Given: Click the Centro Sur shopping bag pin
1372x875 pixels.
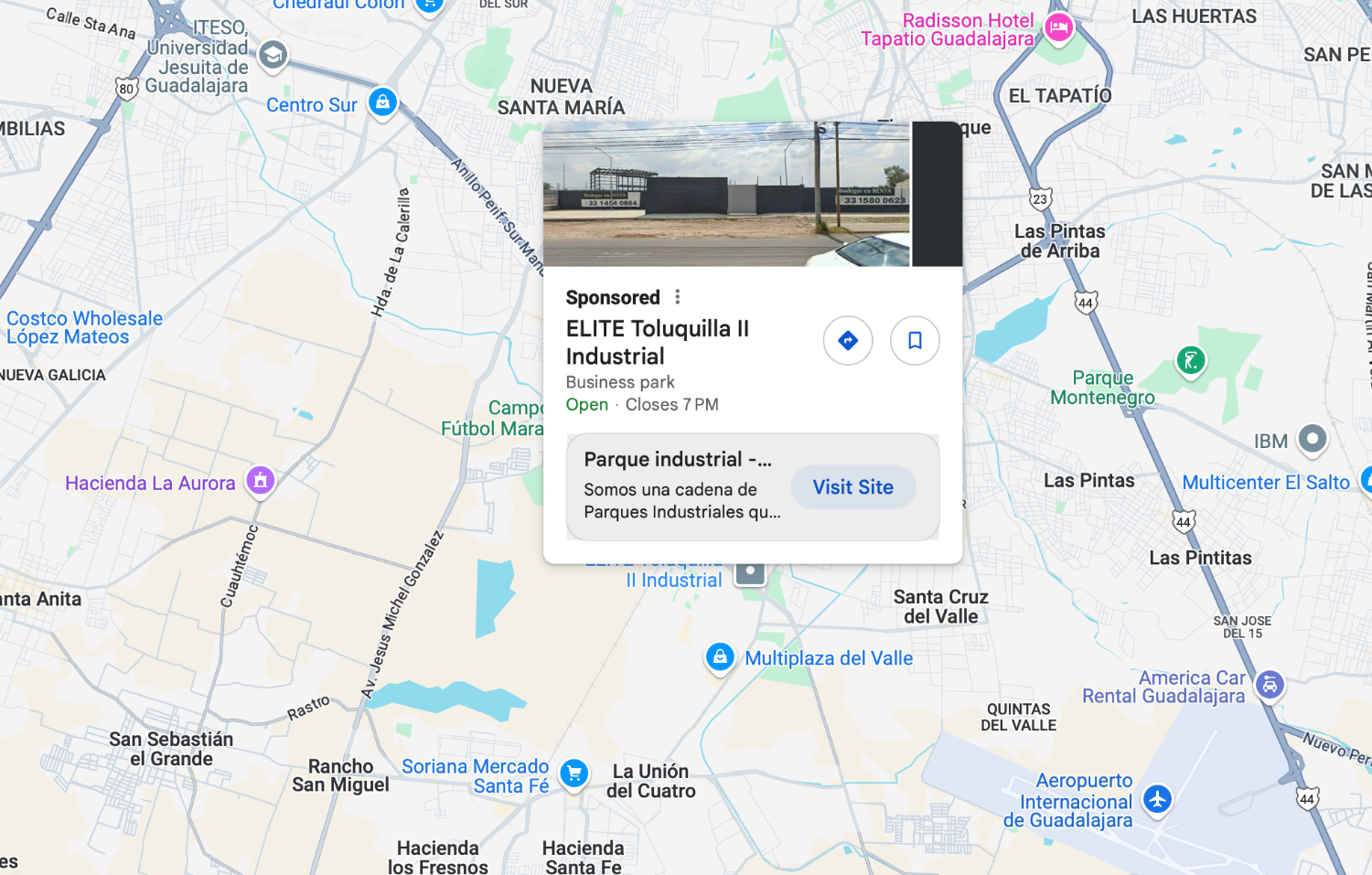Looking at the screenshot, I should coord(383,102).
